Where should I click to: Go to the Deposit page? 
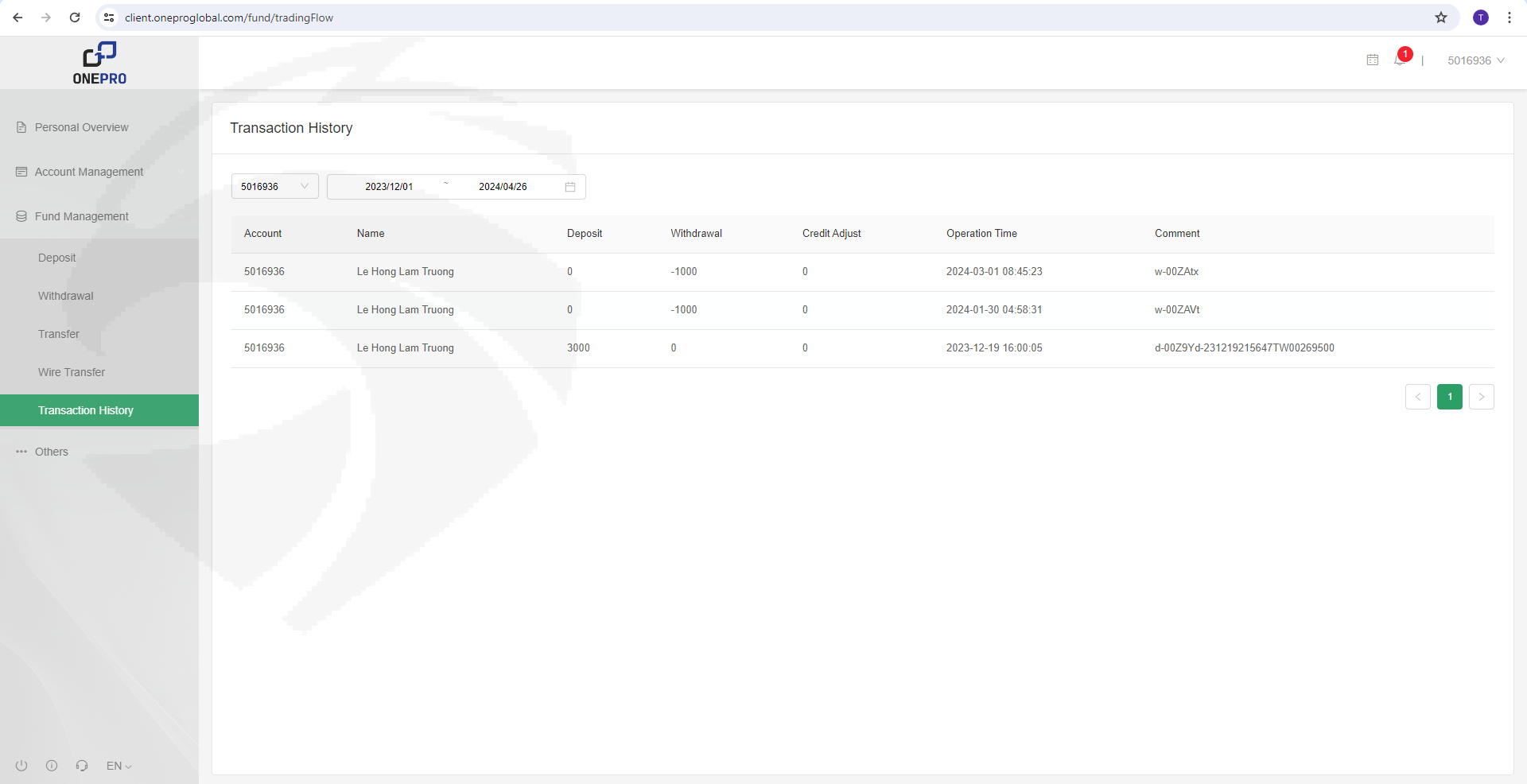[57, 258]
